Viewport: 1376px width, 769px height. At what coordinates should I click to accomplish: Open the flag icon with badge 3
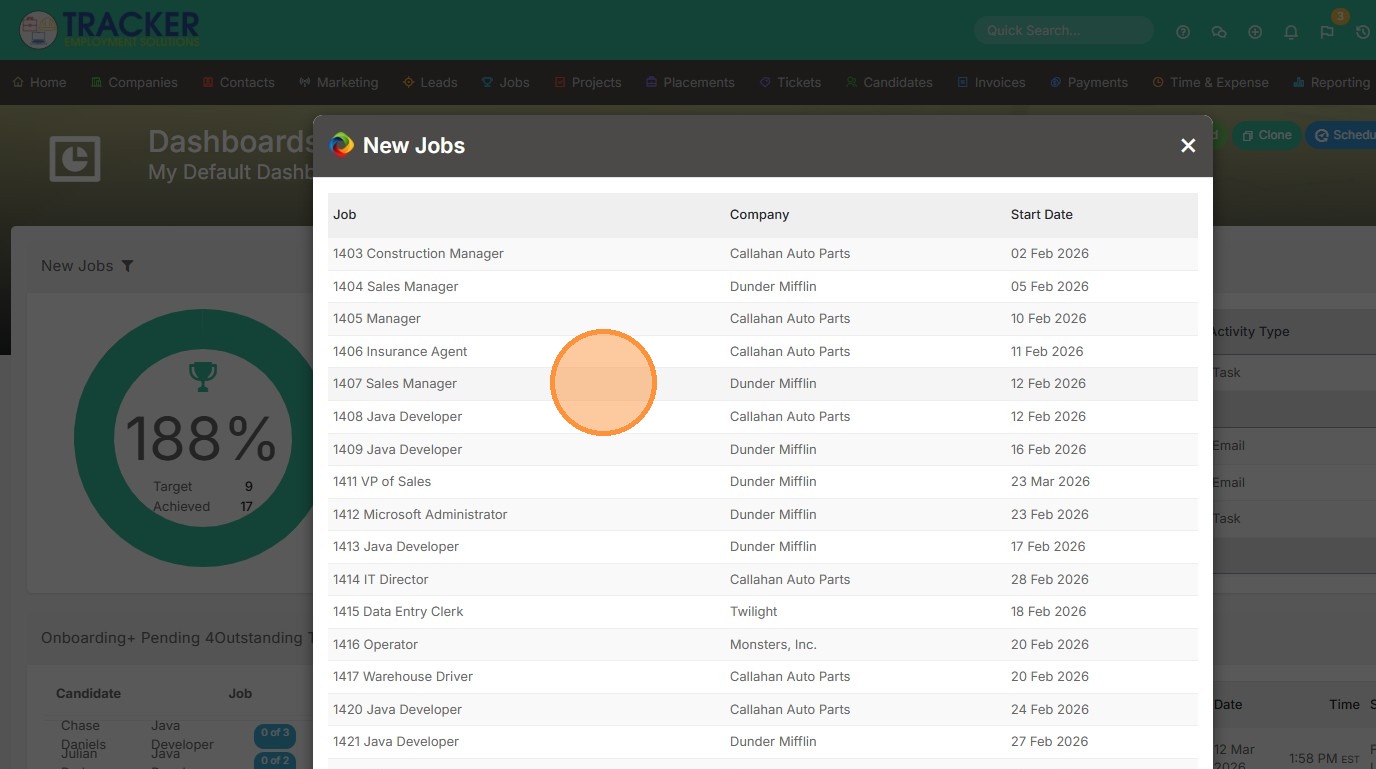coord(1327,32)
